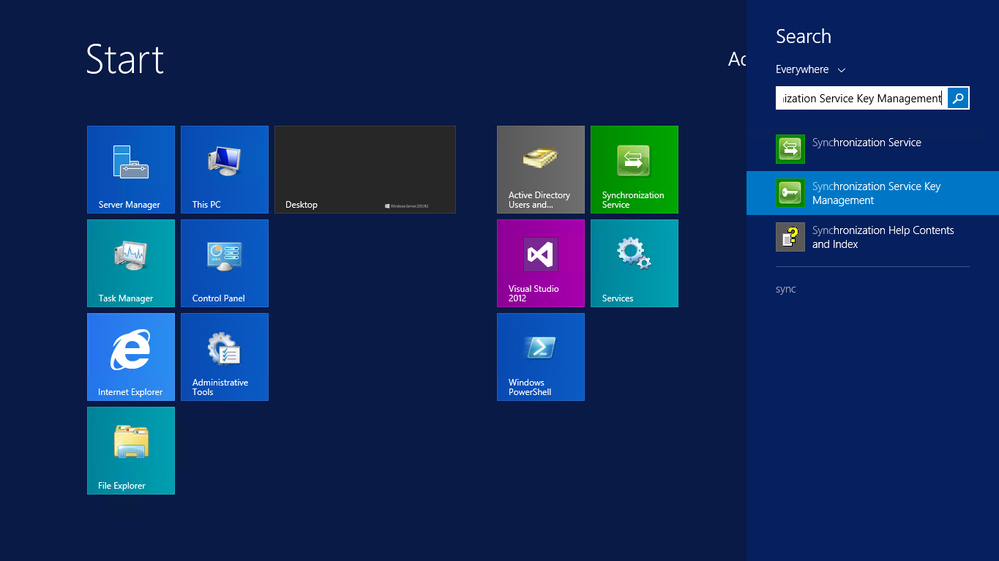Open the Desktop tile

tap(365, 169)
